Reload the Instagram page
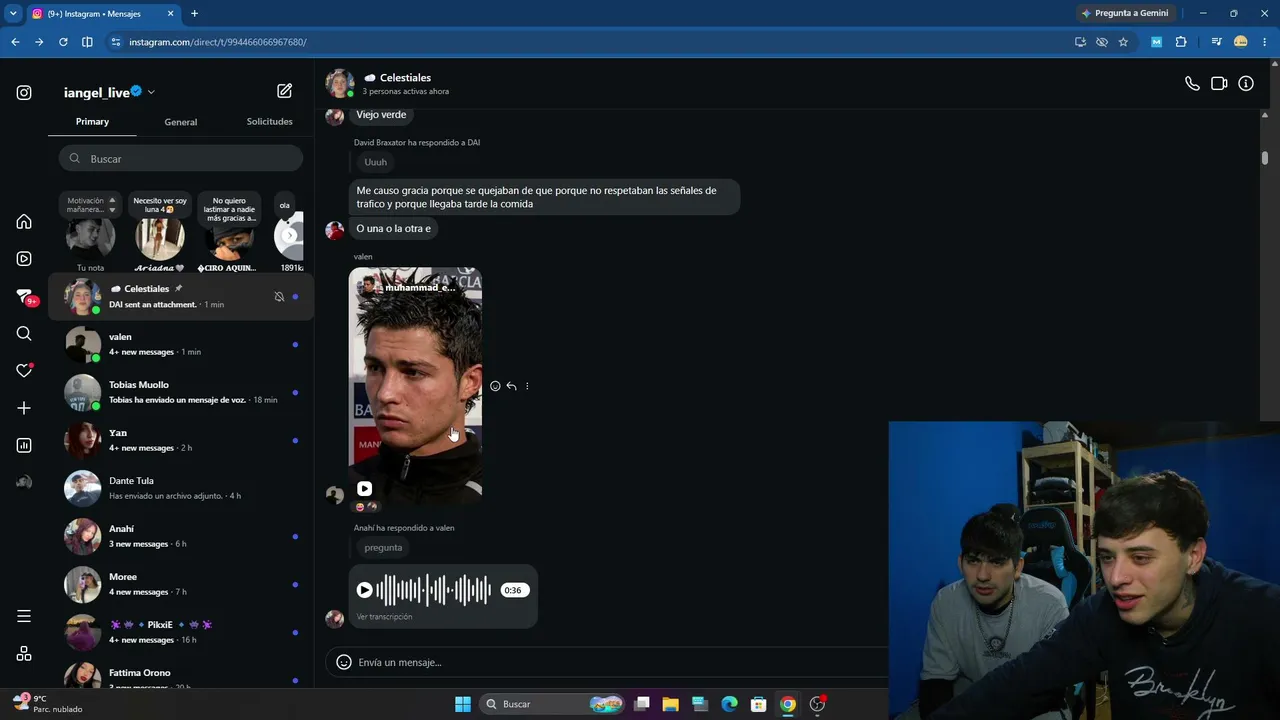Viewport: 1280px width, 720px height. (x=63, y=42)
